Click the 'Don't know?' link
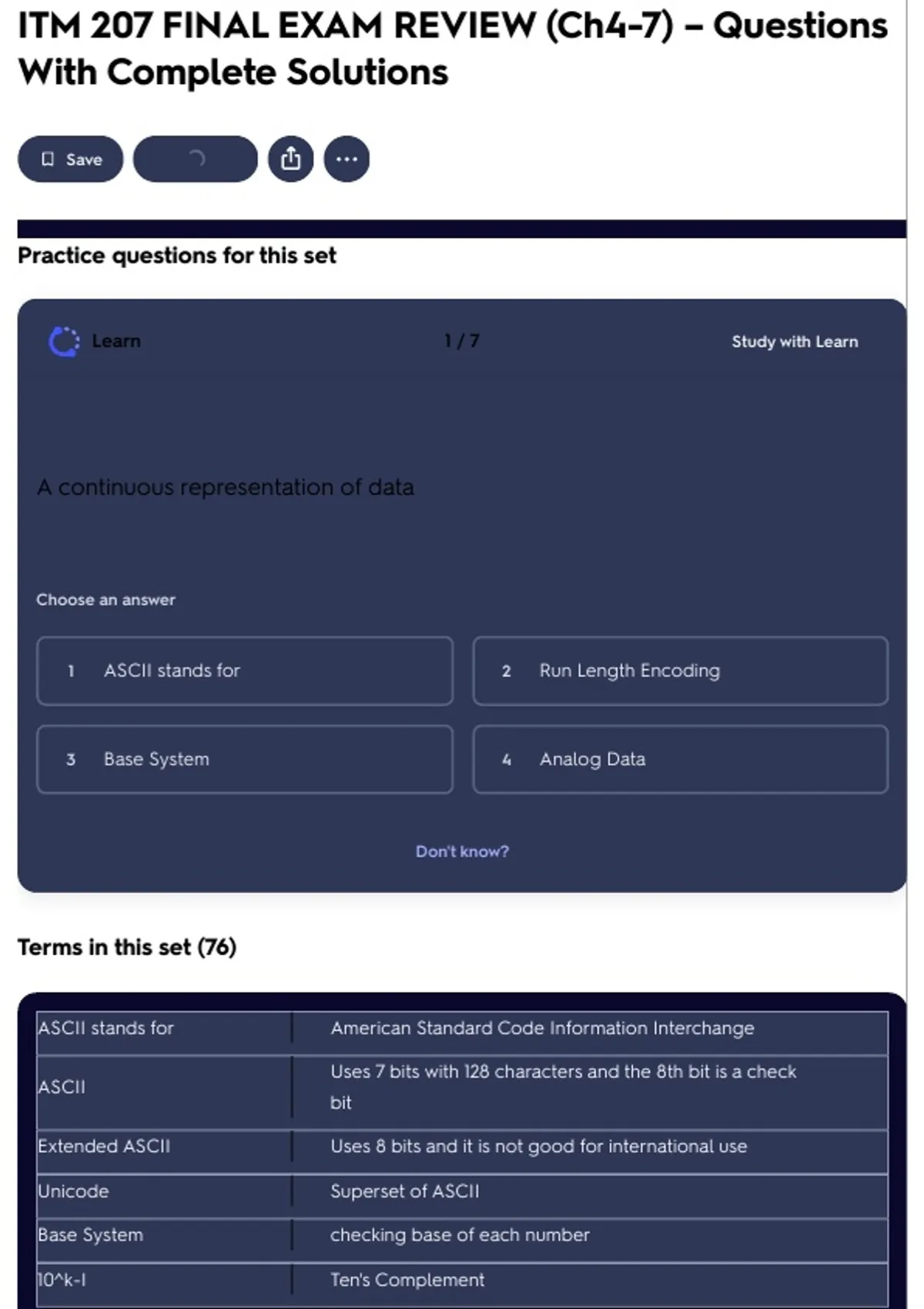The height and width of the screenshot is (1309, 924). [462, 852]
